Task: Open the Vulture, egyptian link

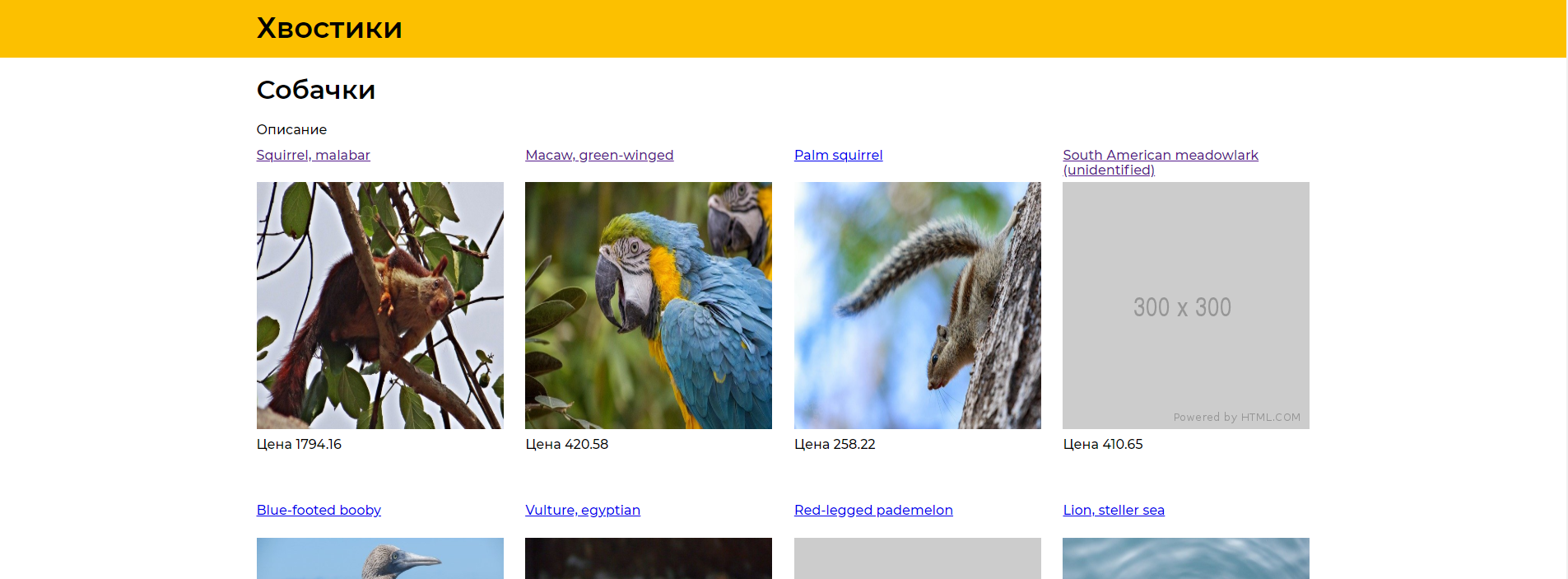Action: click(583, 510)
